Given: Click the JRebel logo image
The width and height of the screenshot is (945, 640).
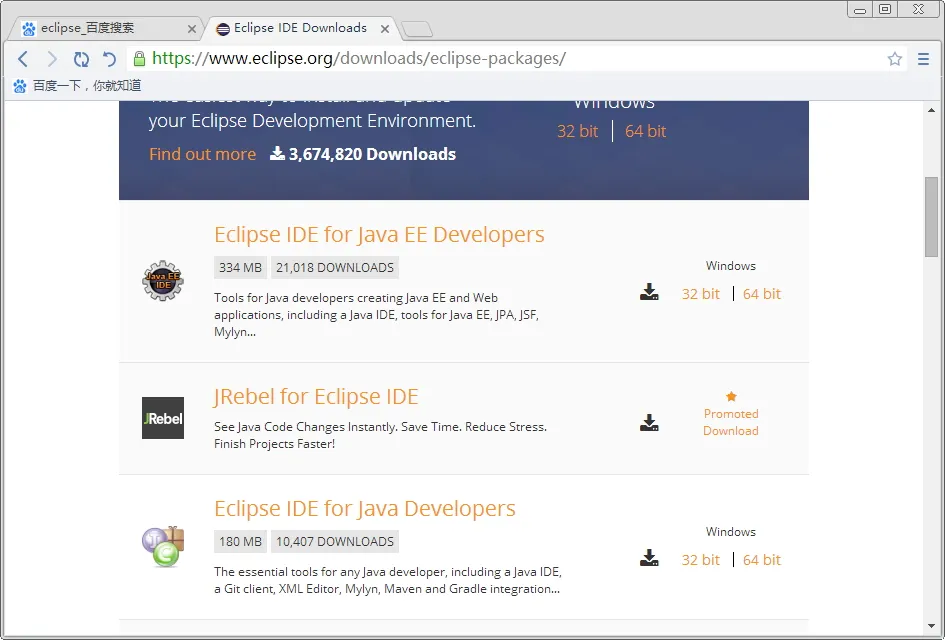Looking at the screenshot, I should pos(163,418).
